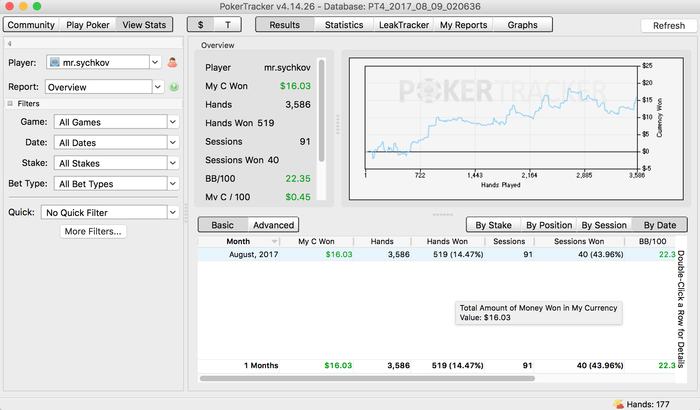Select the View Stats tab
The height and width of the screenshot is (410, 700).
(144, 25)
